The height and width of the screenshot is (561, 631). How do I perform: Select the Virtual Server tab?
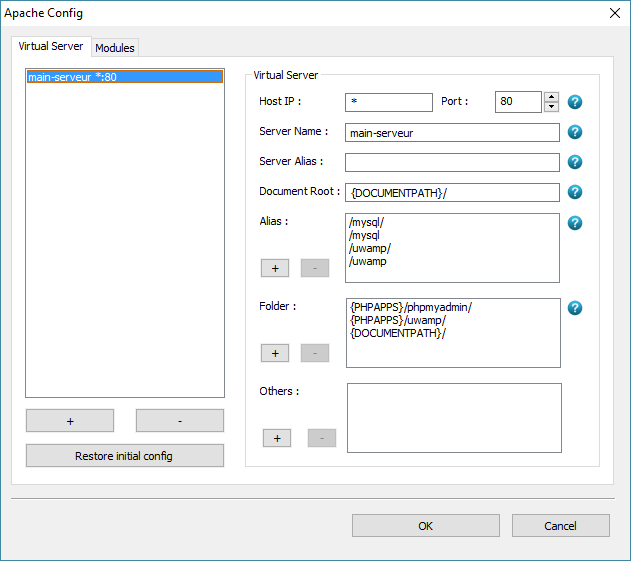pyautogui.click(x=51, y=47)
